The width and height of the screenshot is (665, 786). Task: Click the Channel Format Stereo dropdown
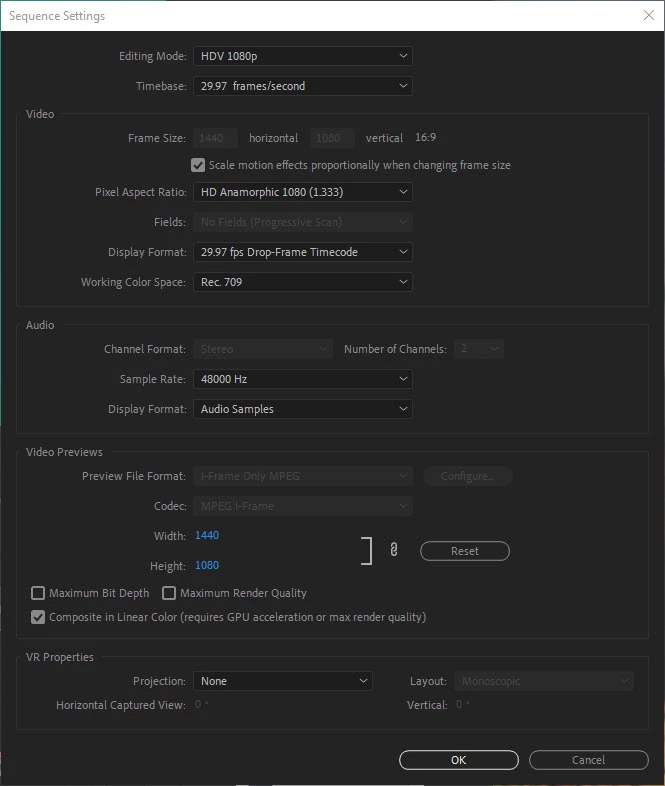[x=263, y=349]
